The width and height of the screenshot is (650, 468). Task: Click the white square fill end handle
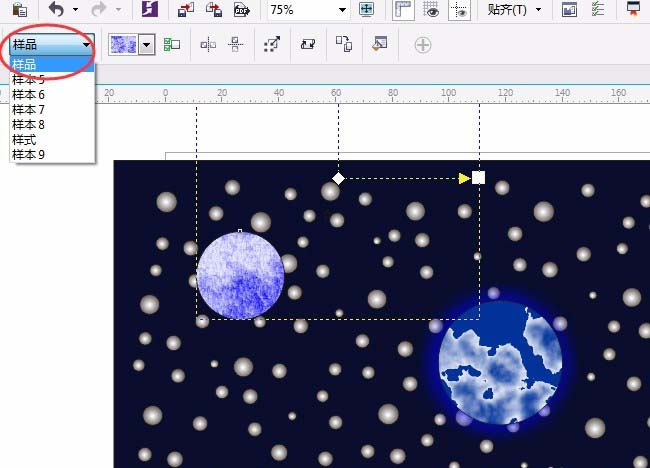click(478, 177)
